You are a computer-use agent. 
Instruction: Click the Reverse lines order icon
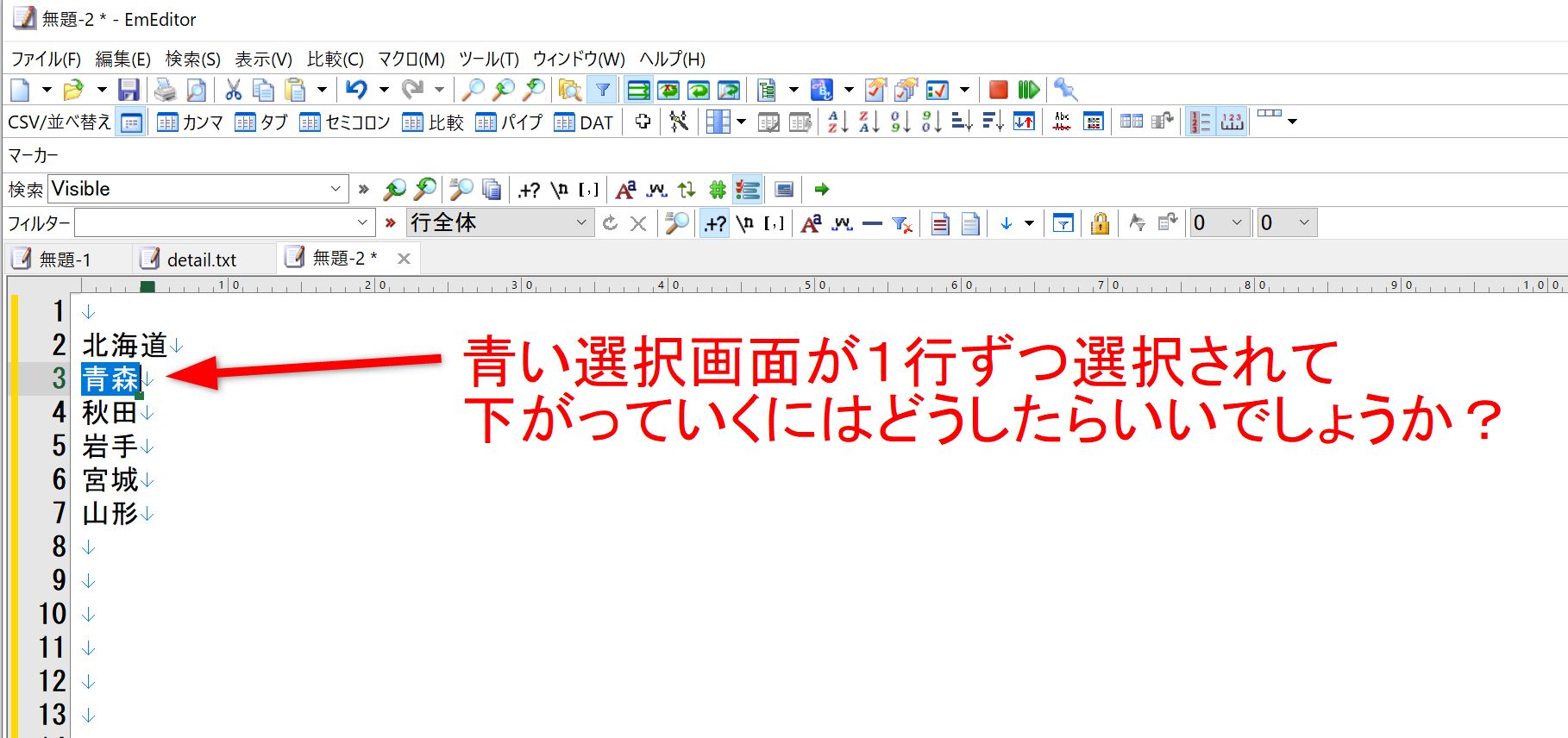coord(1024,122)
